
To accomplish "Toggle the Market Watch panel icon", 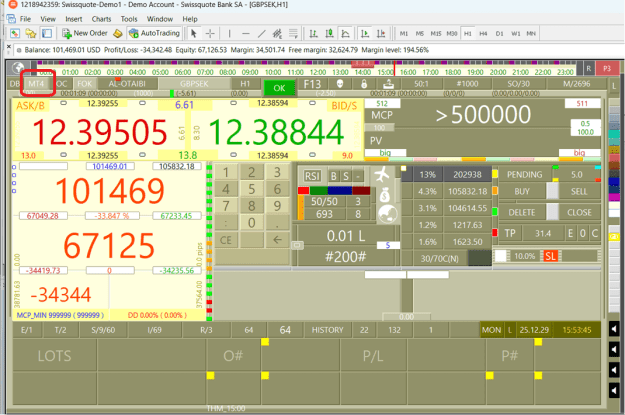I will pyautogui.click(x=47, y=33).
